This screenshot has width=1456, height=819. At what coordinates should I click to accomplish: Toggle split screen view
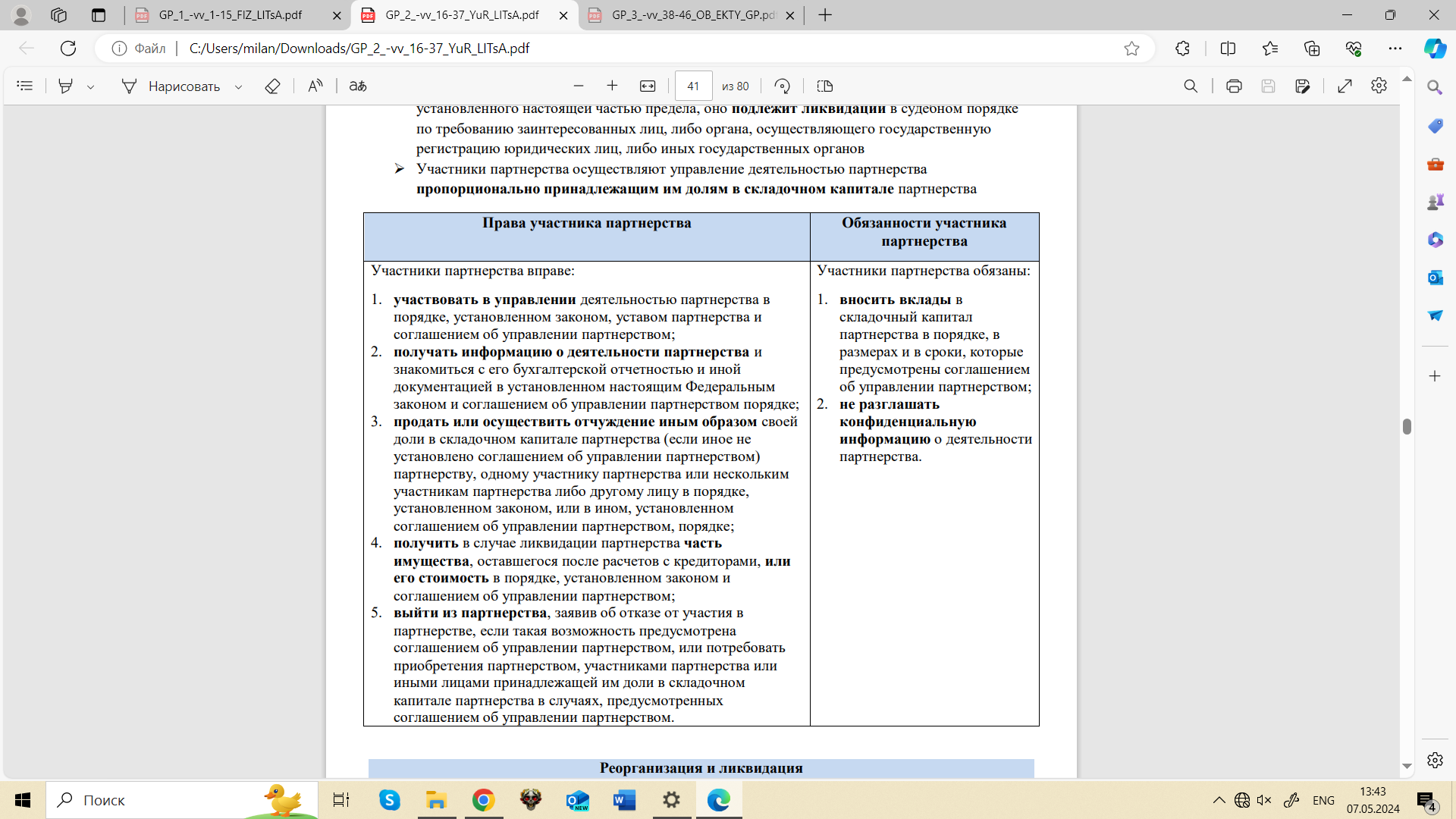pos(1228,49)
